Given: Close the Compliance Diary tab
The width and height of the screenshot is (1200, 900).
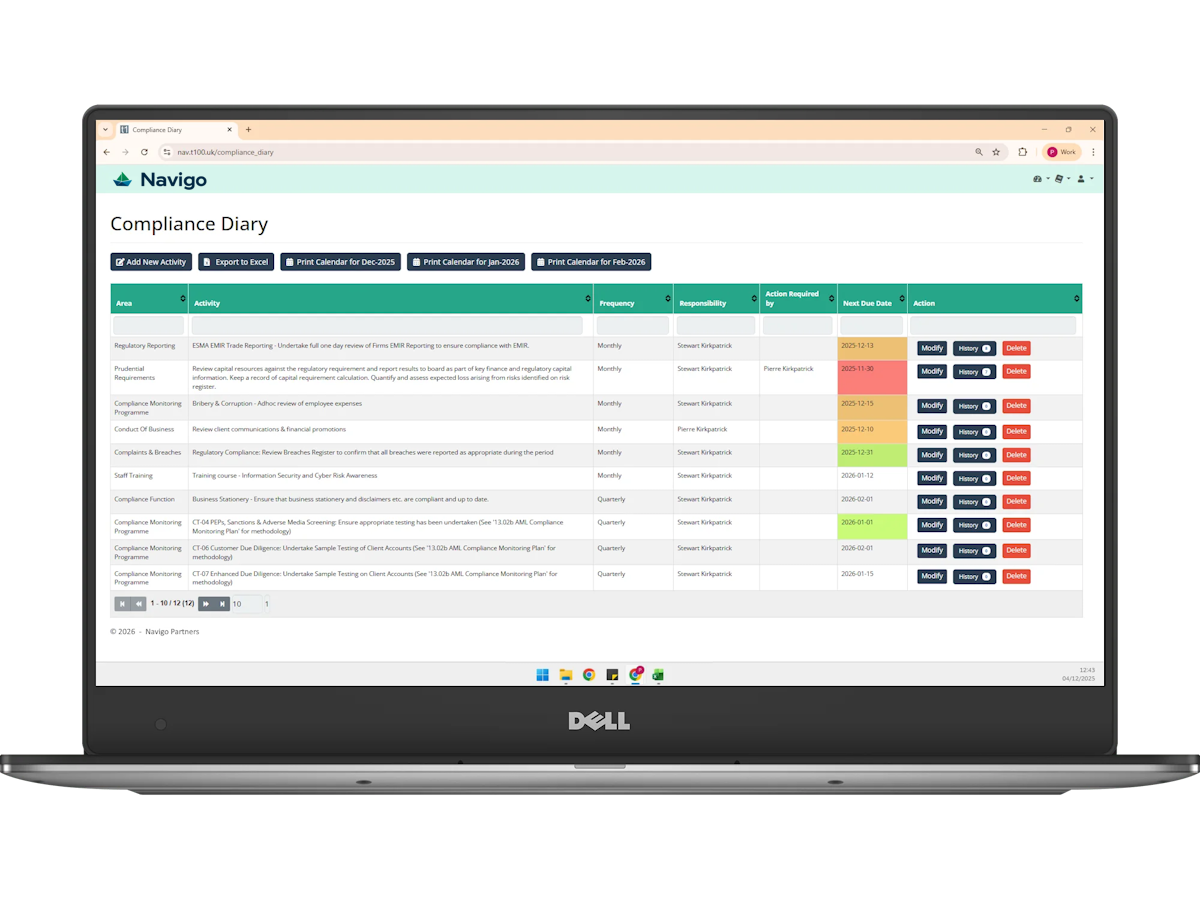Looking at the screenshot, I should (x=229, y=129).
